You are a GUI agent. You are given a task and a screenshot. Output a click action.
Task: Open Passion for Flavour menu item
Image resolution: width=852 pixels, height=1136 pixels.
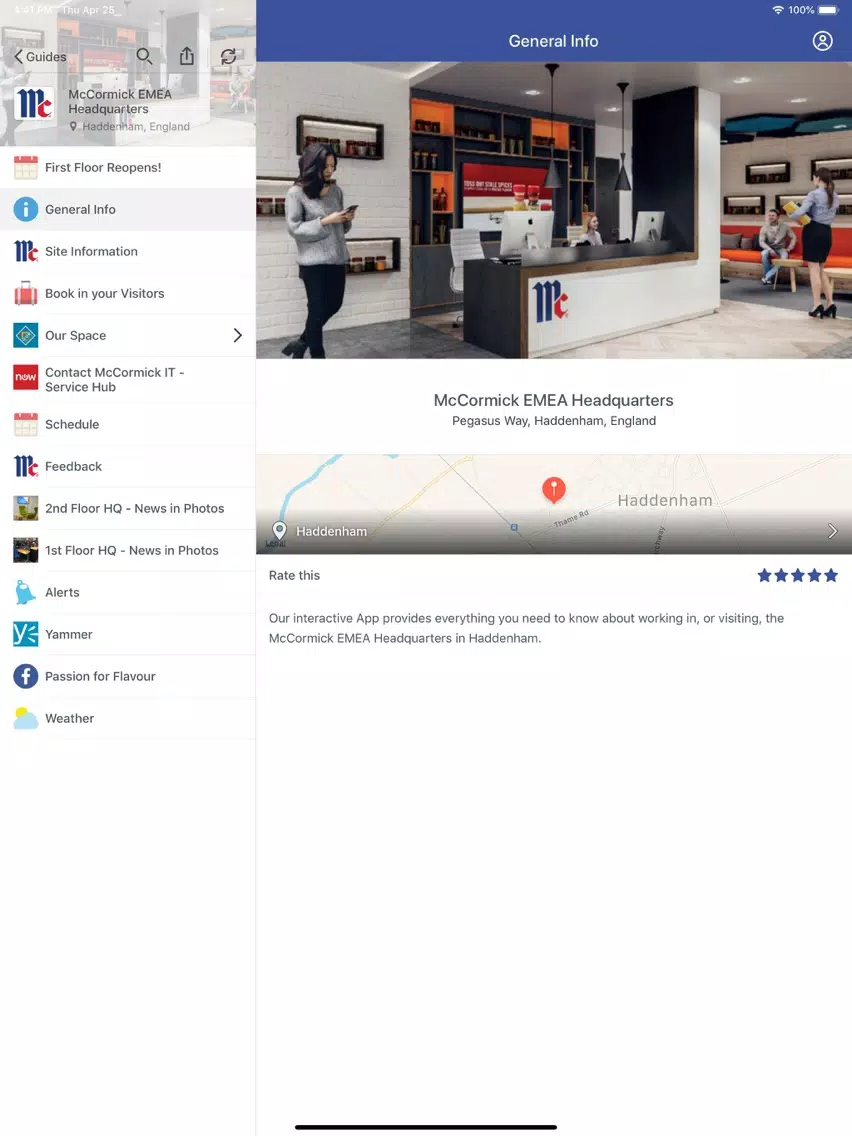tap(128, 677)
